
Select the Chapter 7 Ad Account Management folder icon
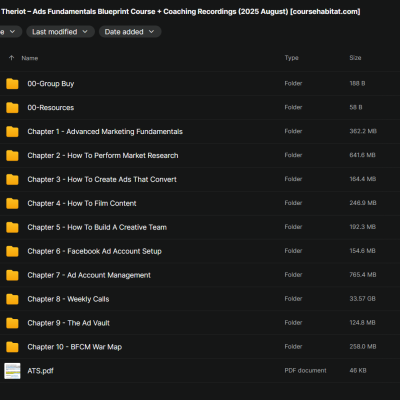pos(12,275)
